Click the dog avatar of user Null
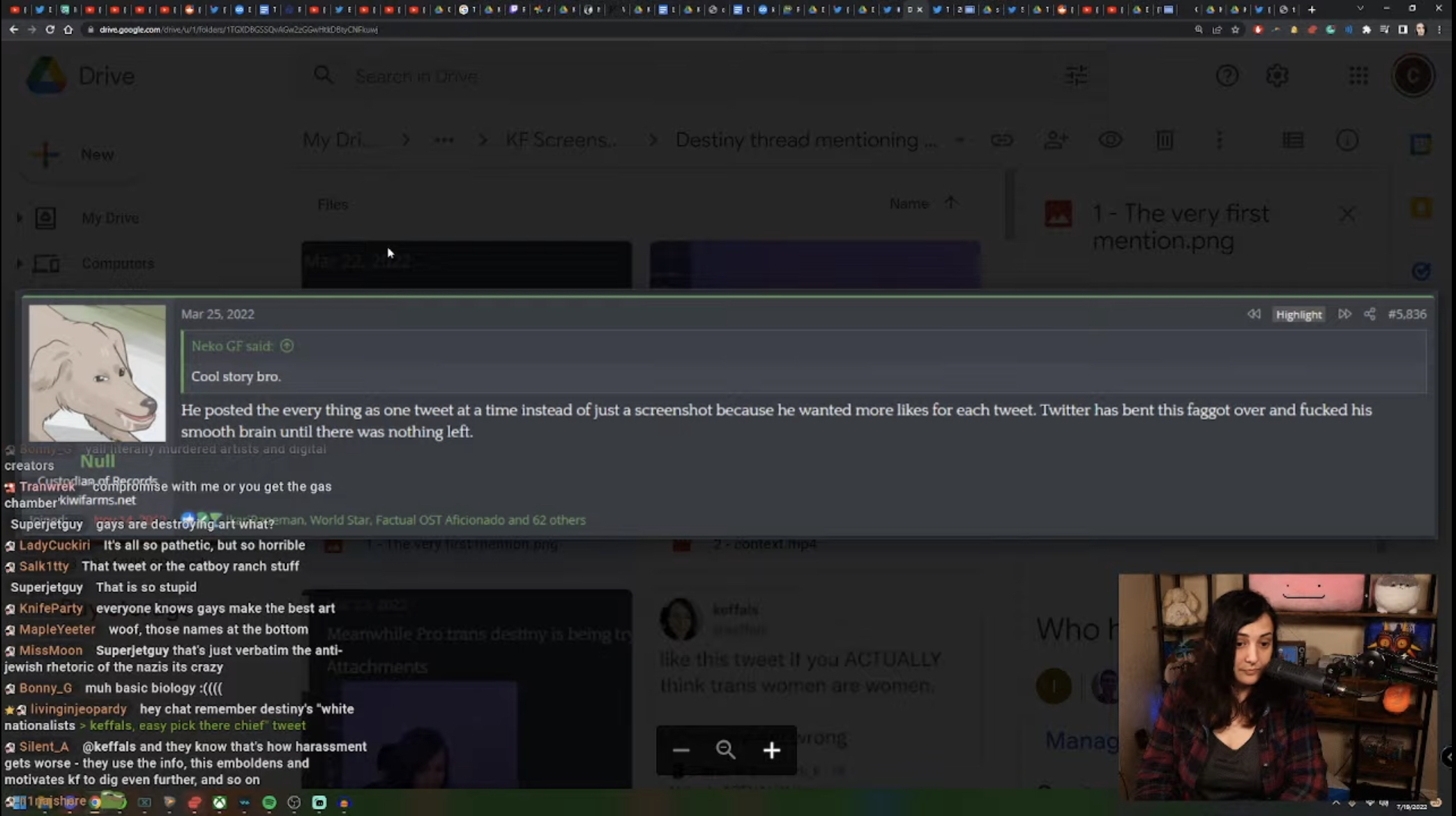This screenshot has height=816, width=1456. tap(98, 373)
